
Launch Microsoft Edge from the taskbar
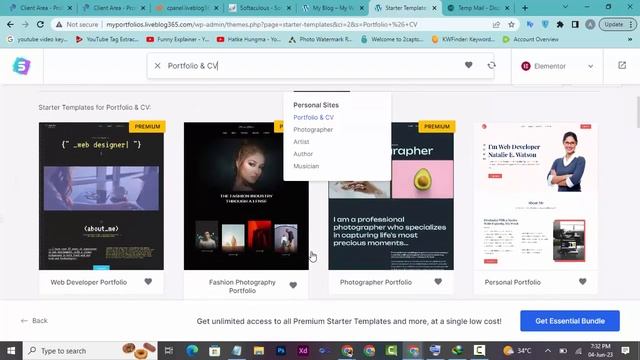point(192,351)
